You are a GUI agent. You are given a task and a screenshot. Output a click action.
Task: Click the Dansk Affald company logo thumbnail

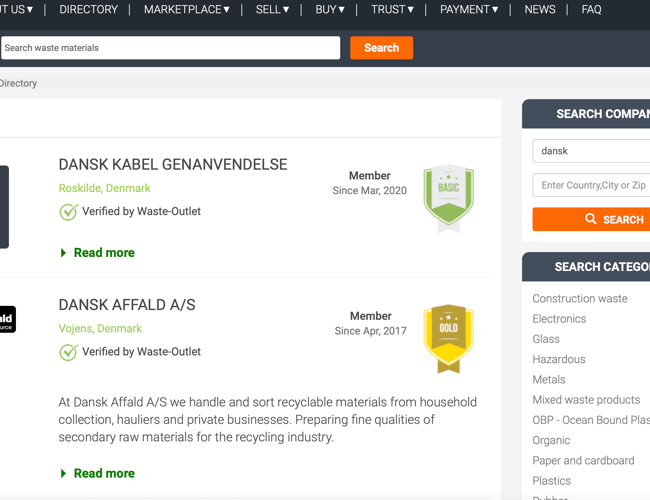[7, 319]
